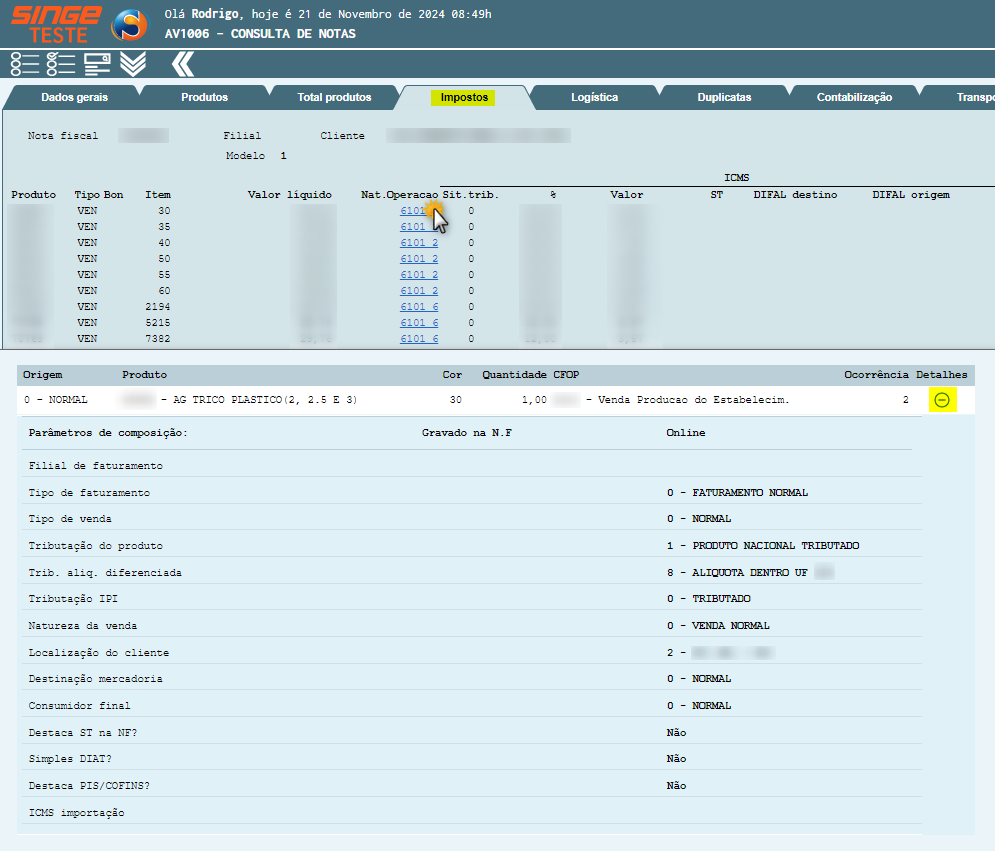Open the Duplicatas tab
The height and width of the screenshot is (851, 995).
(724, 97)
